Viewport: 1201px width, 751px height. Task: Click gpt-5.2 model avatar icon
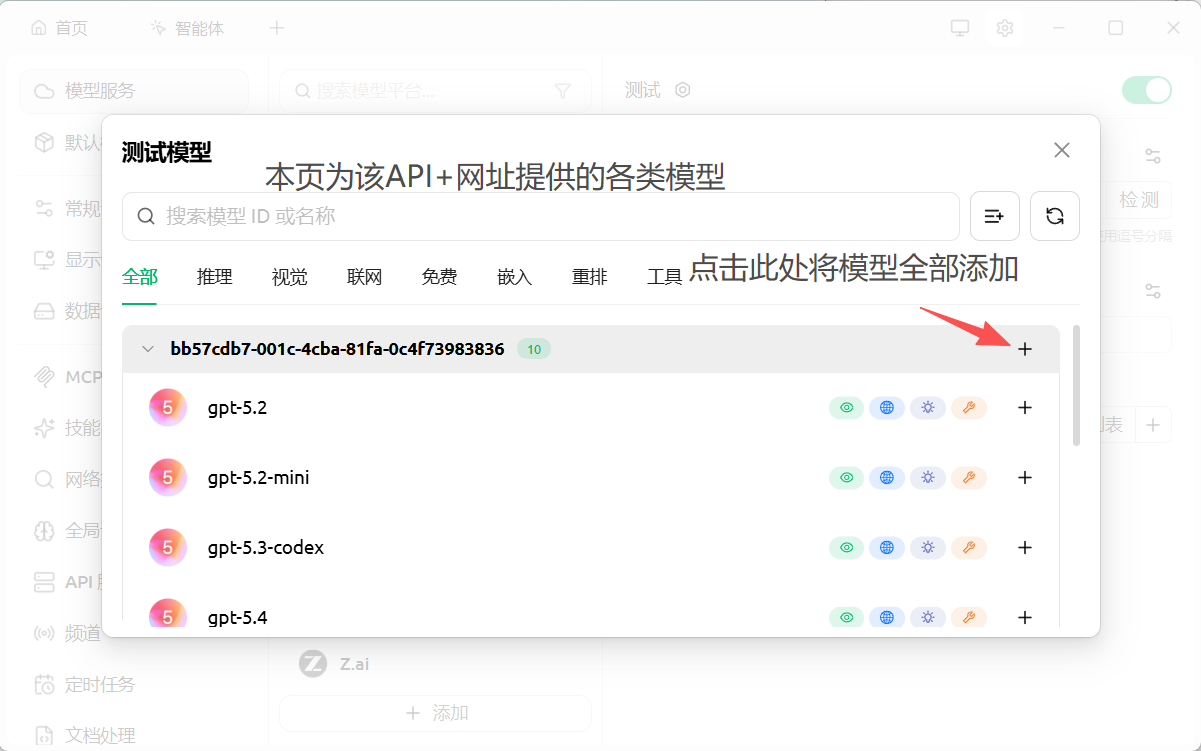168,408
